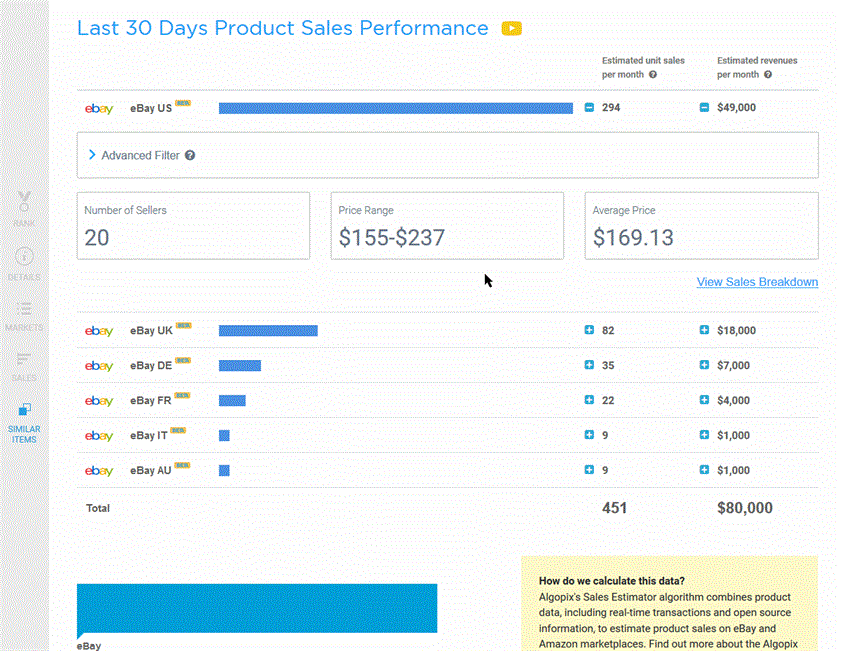Click the eBay US marketplace label
This screenshot has height=651, width=841.
(x=151, y=108)
